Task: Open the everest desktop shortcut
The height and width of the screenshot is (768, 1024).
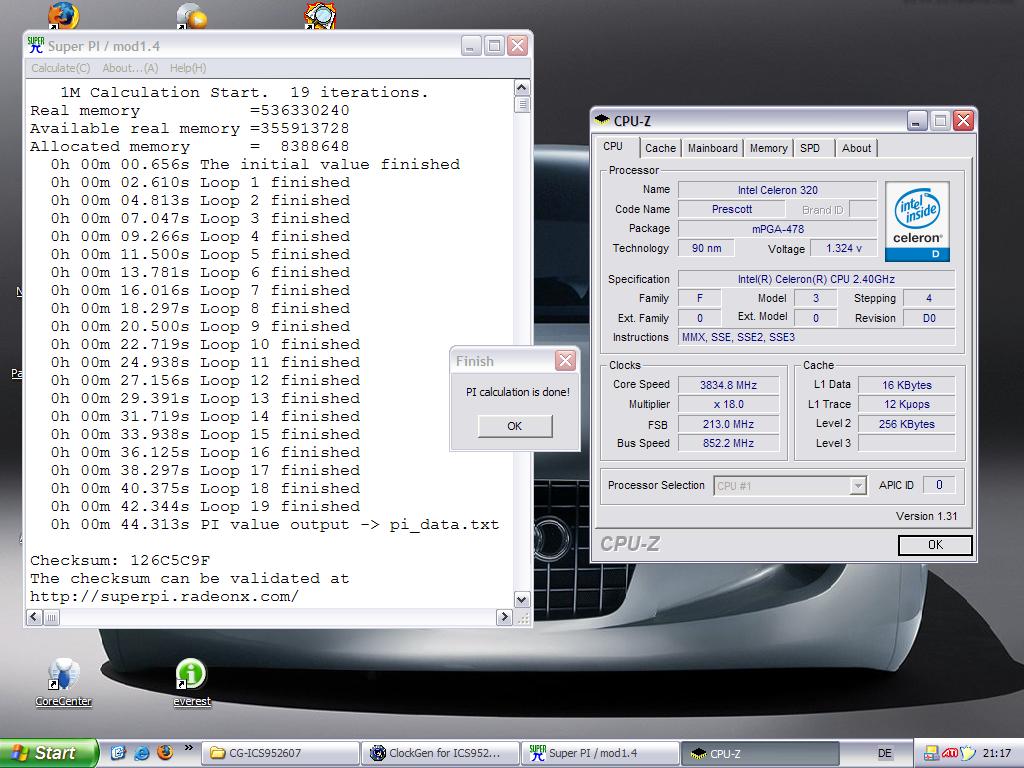Action: (192, 682)
